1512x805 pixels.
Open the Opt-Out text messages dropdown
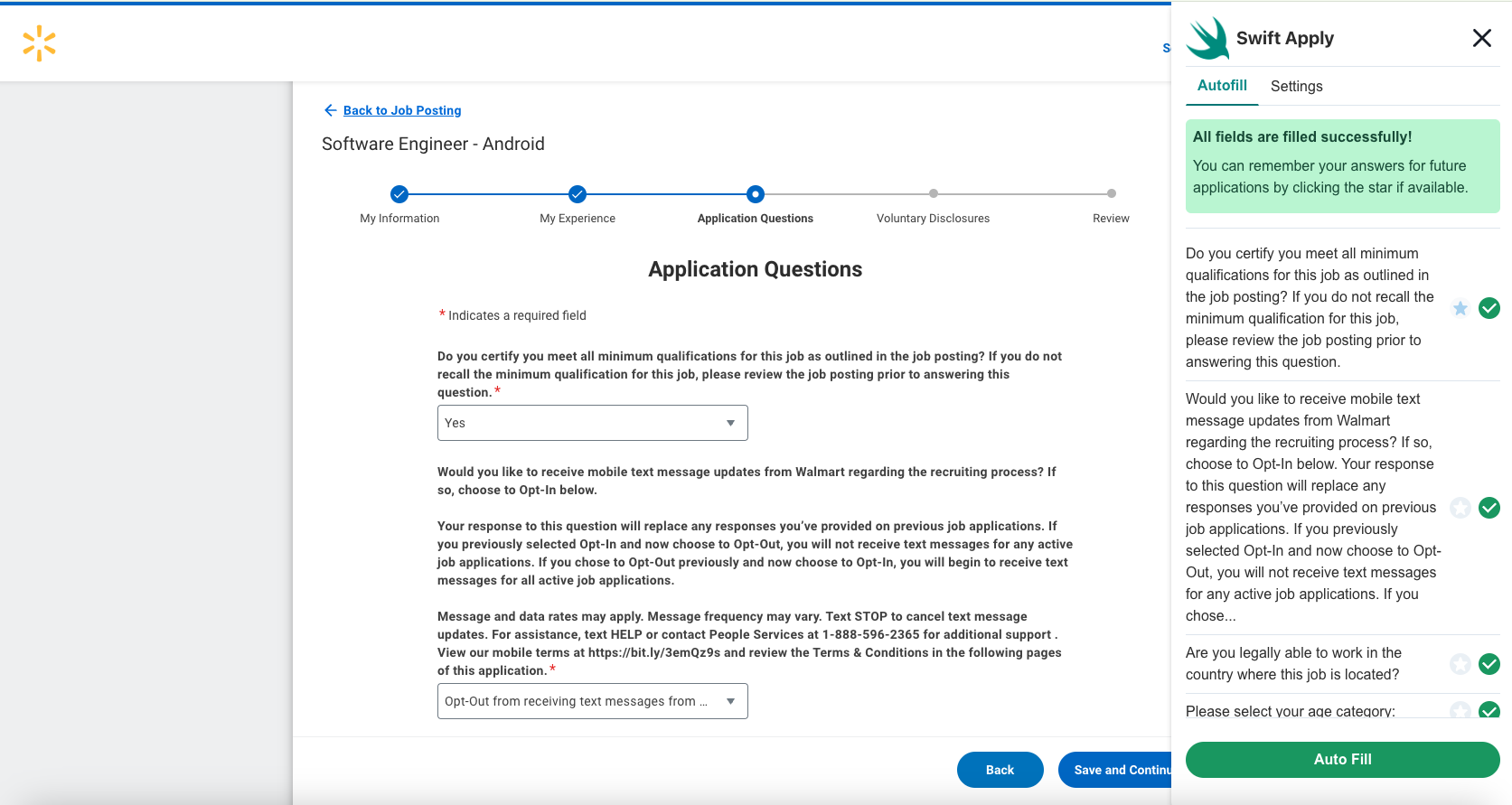pos(592,701)
